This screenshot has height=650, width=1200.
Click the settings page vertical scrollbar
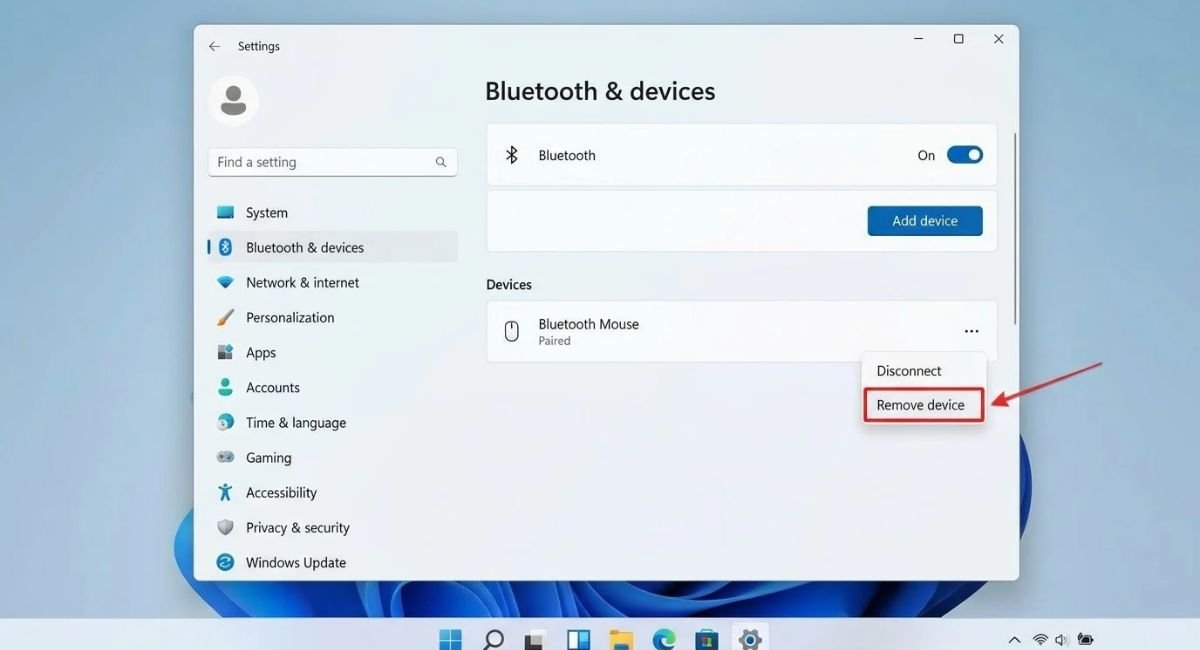click(x=1014, y=228)
